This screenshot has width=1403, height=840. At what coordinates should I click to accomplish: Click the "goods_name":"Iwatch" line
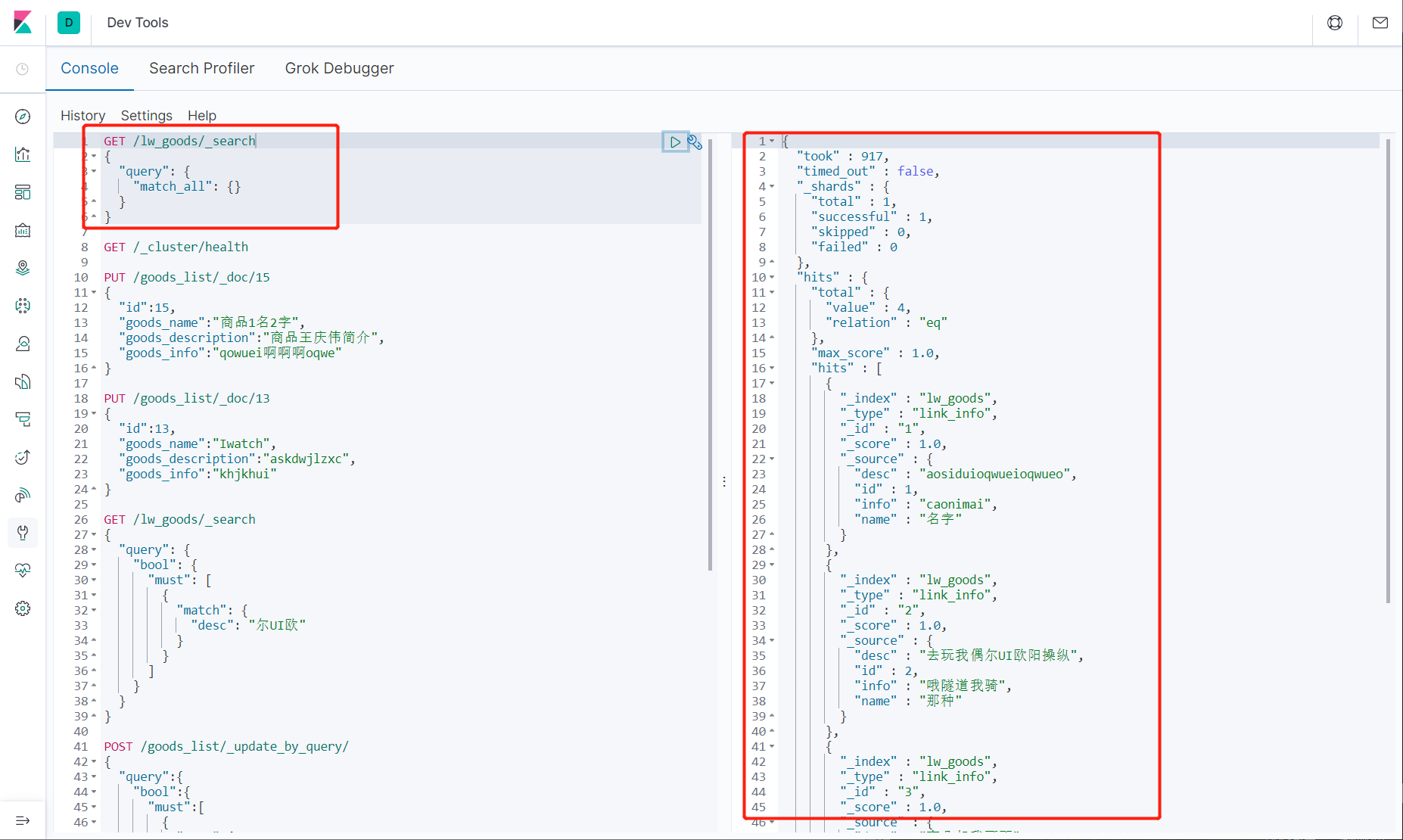pos(198,443)
